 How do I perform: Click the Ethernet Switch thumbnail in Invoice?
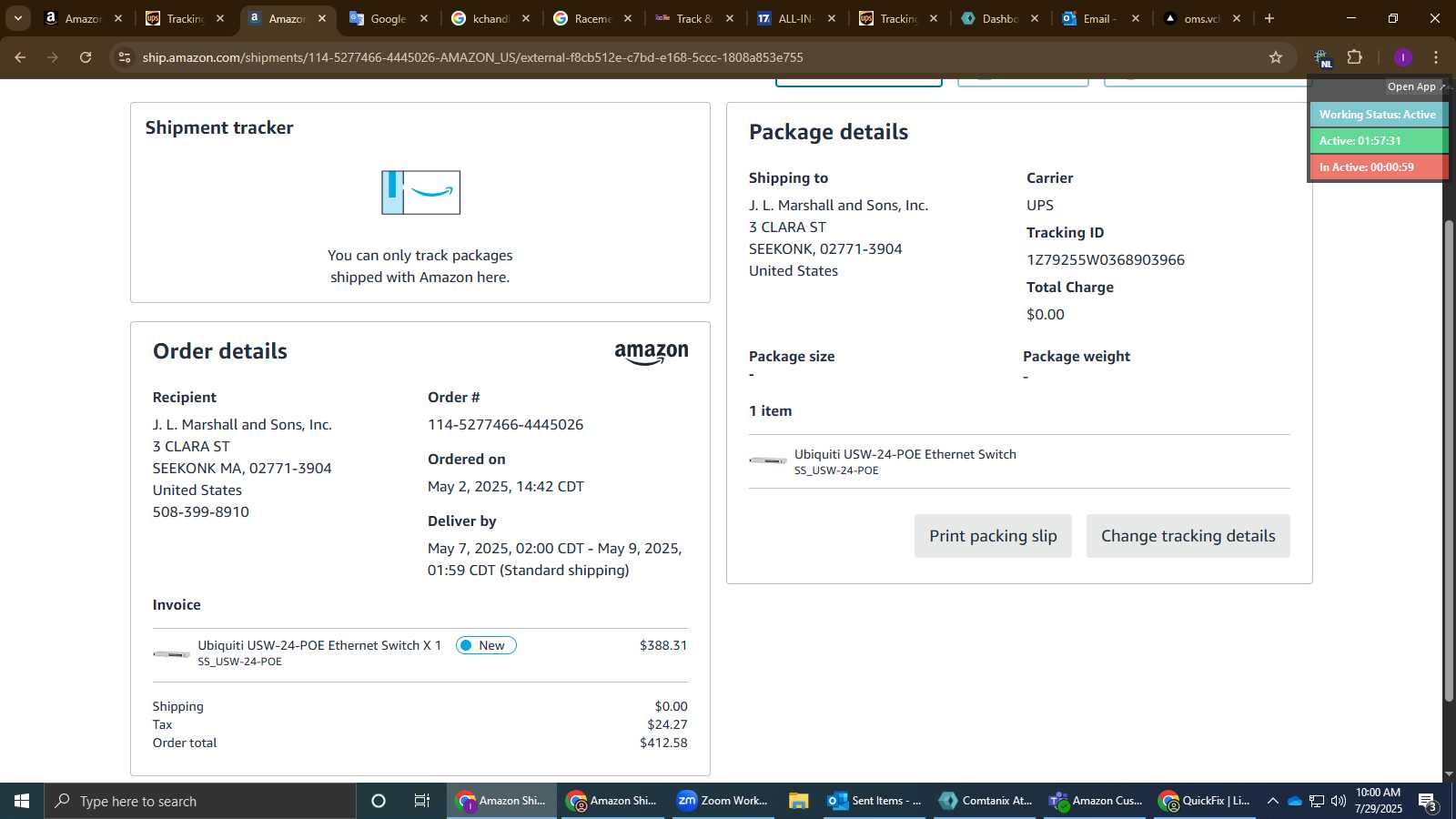pos(171,653)
